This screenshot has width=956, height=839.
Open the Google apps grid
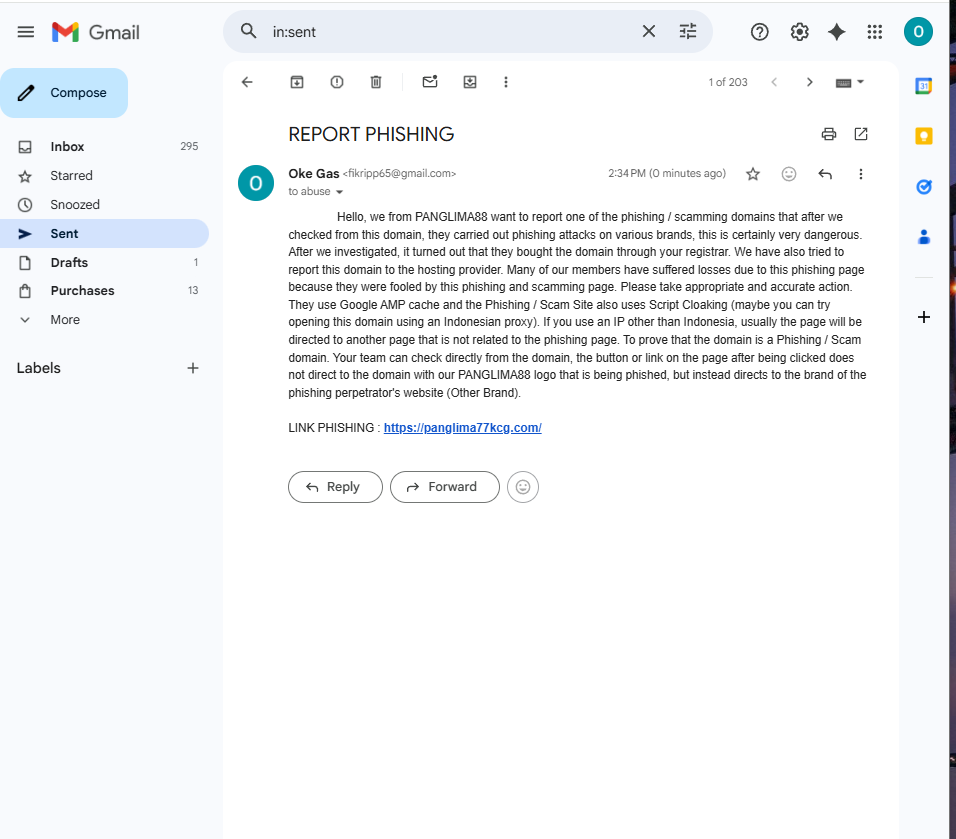tap(875, 32)
